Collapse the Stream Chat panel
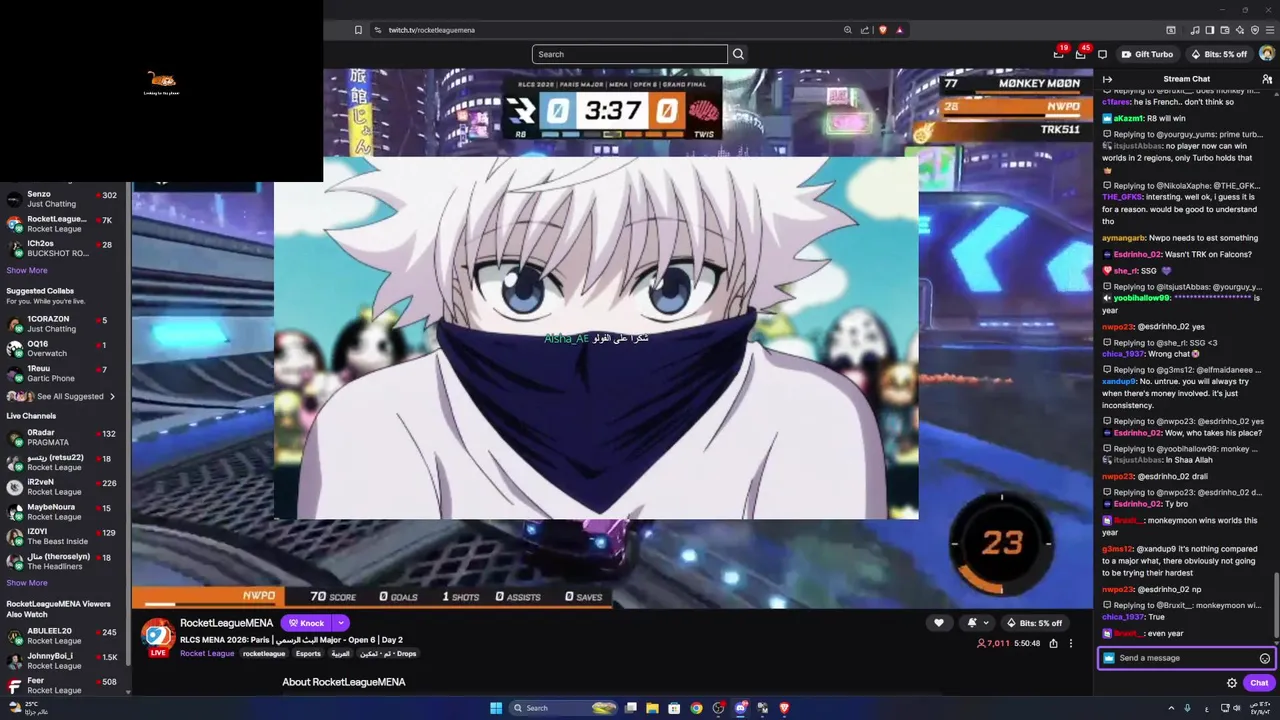Screen dimensions: 1280x720 [x=1107, y=79]
